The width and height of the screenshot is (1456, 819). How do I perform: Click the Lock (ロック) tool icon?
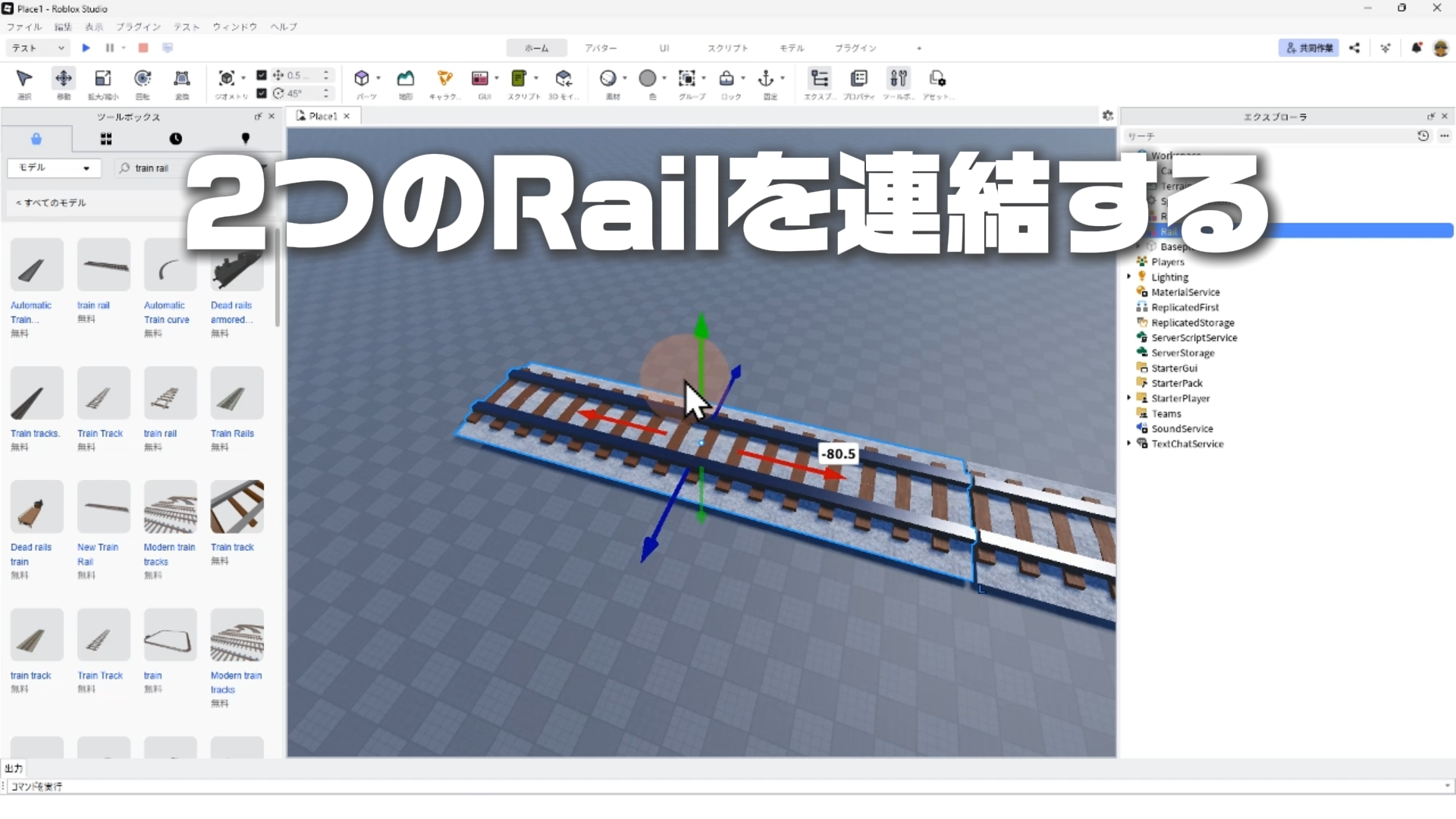pyautogui.click(x=726, y=78)
